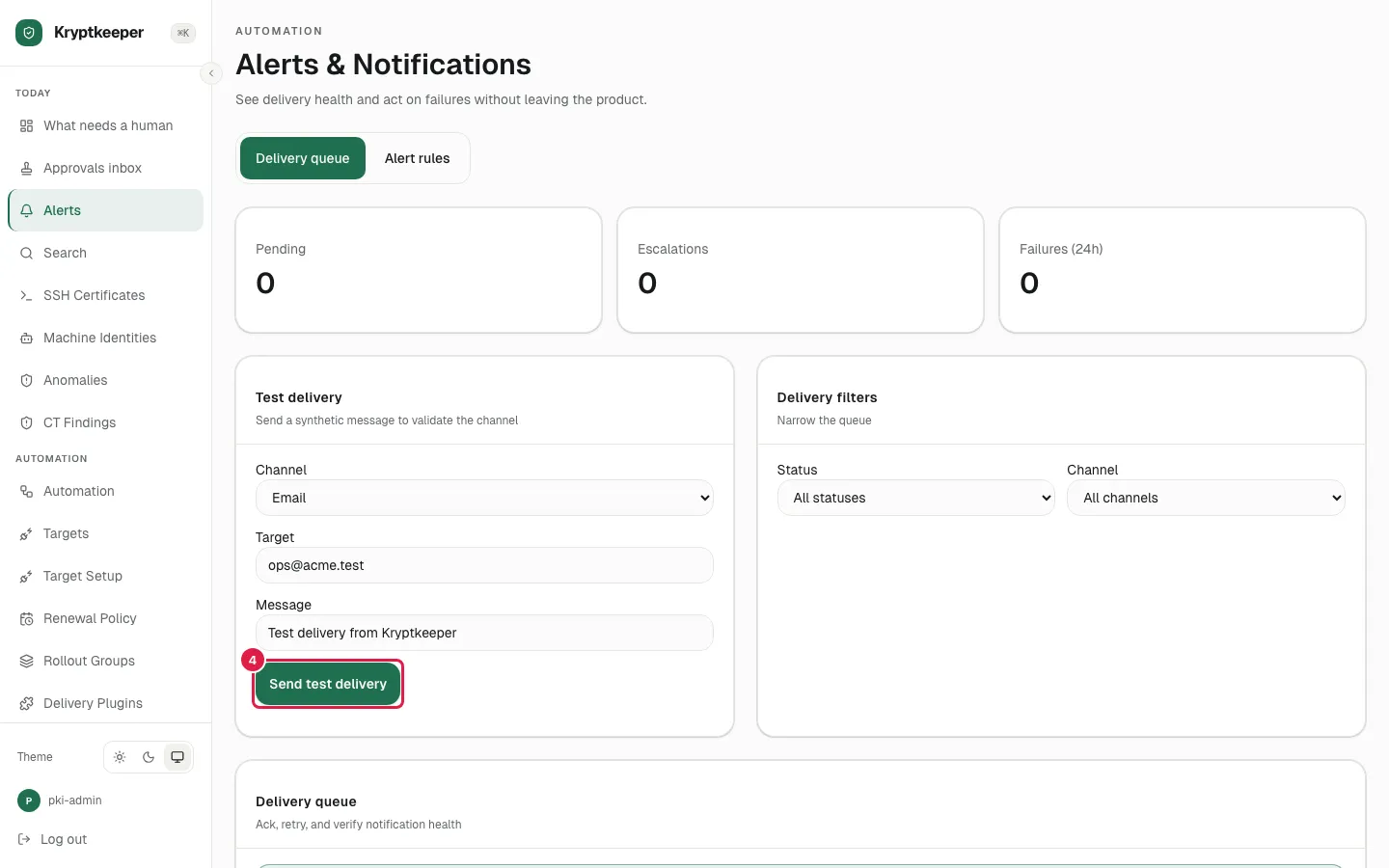Select the system theme option
Viewport: 1389px width, 868px height.
[177, 757]
